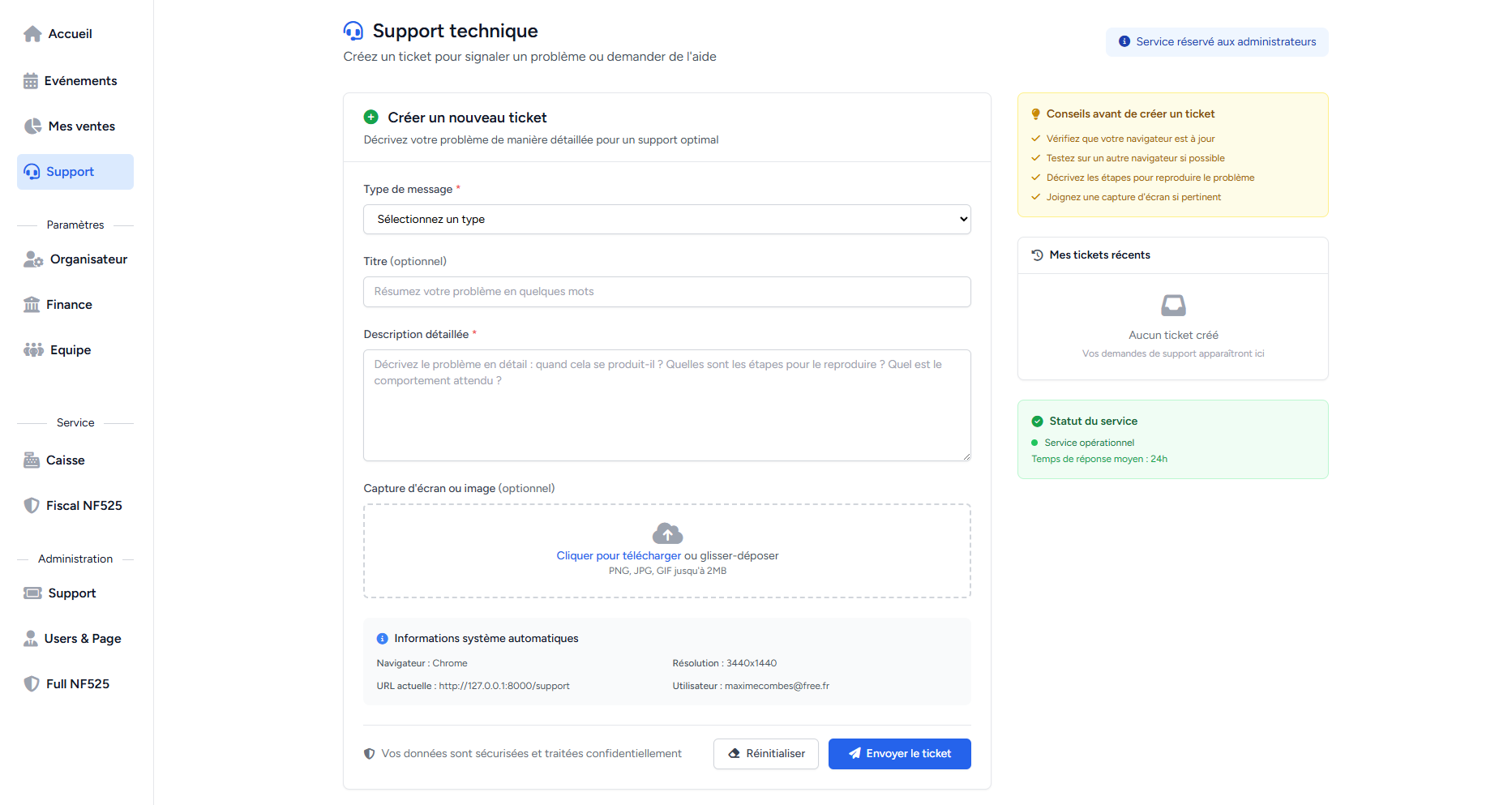The image size is (1512, 805).
Task: Click the Users & Page person icon
Action: (31, 639)
